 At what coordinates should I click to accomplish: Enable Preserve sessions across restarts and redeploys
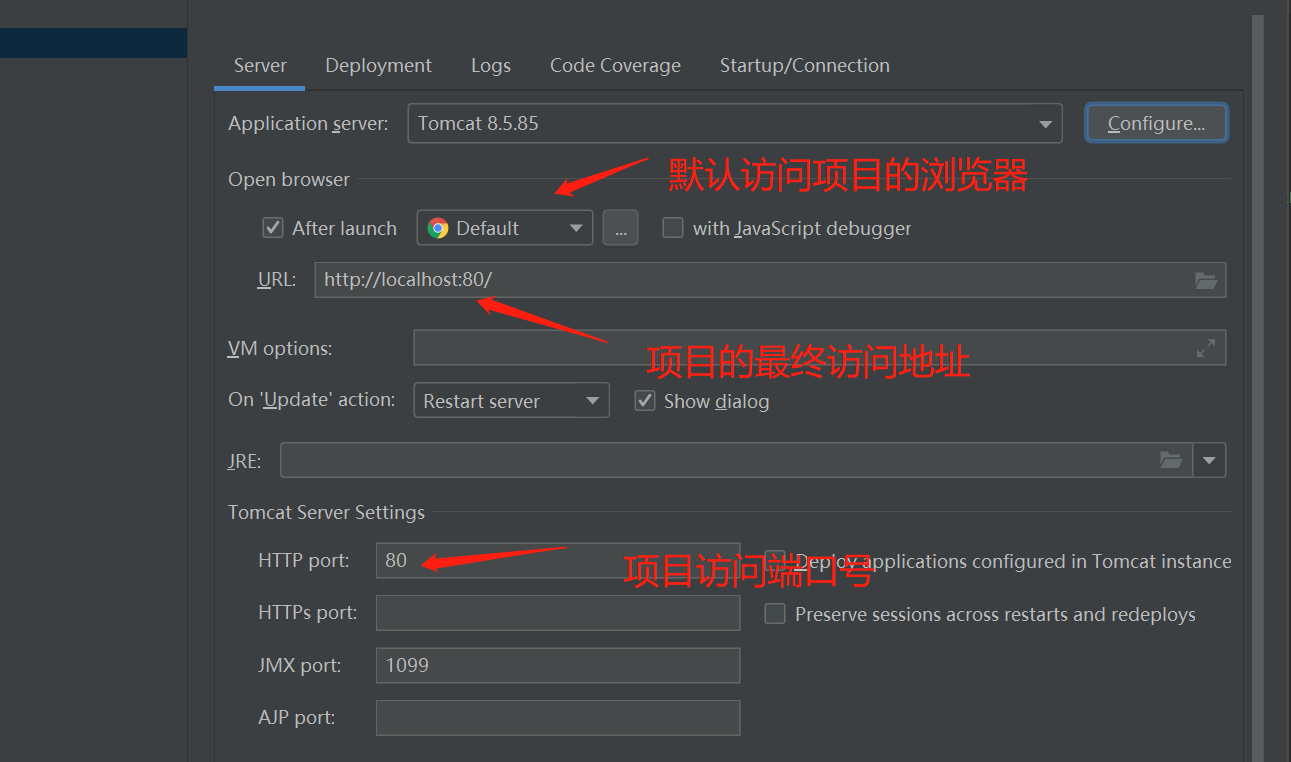(775, 614)
